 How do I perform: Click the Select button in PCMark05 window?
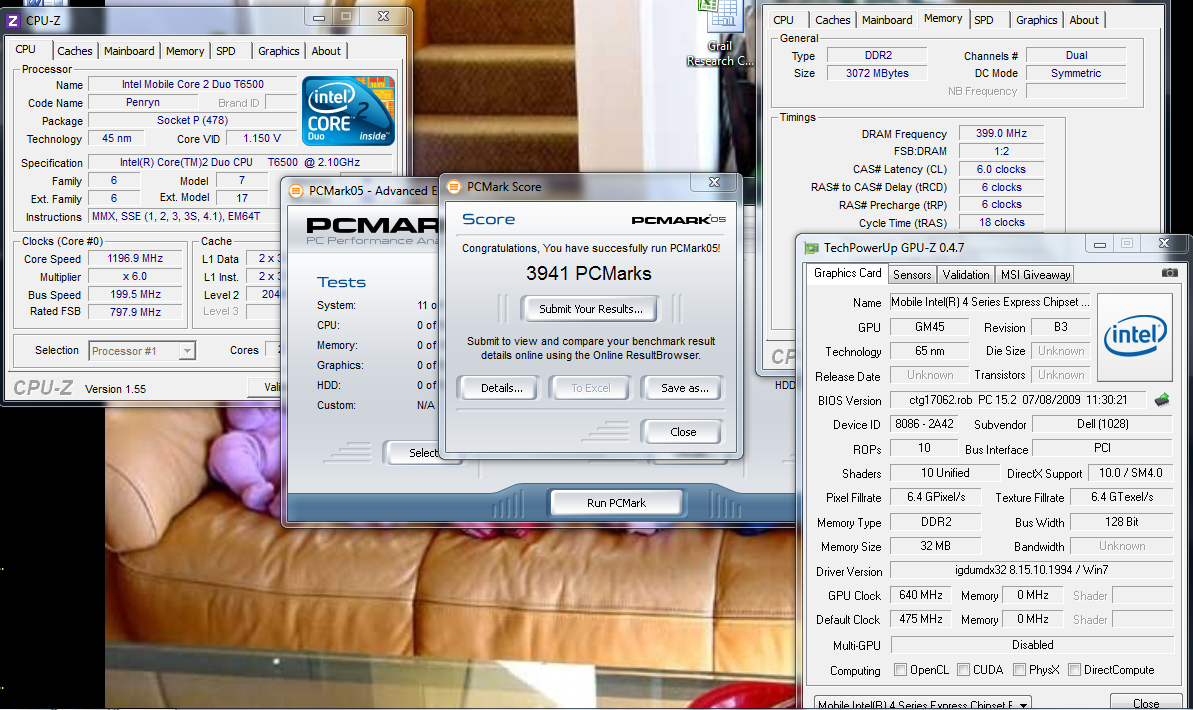(423, 453)
